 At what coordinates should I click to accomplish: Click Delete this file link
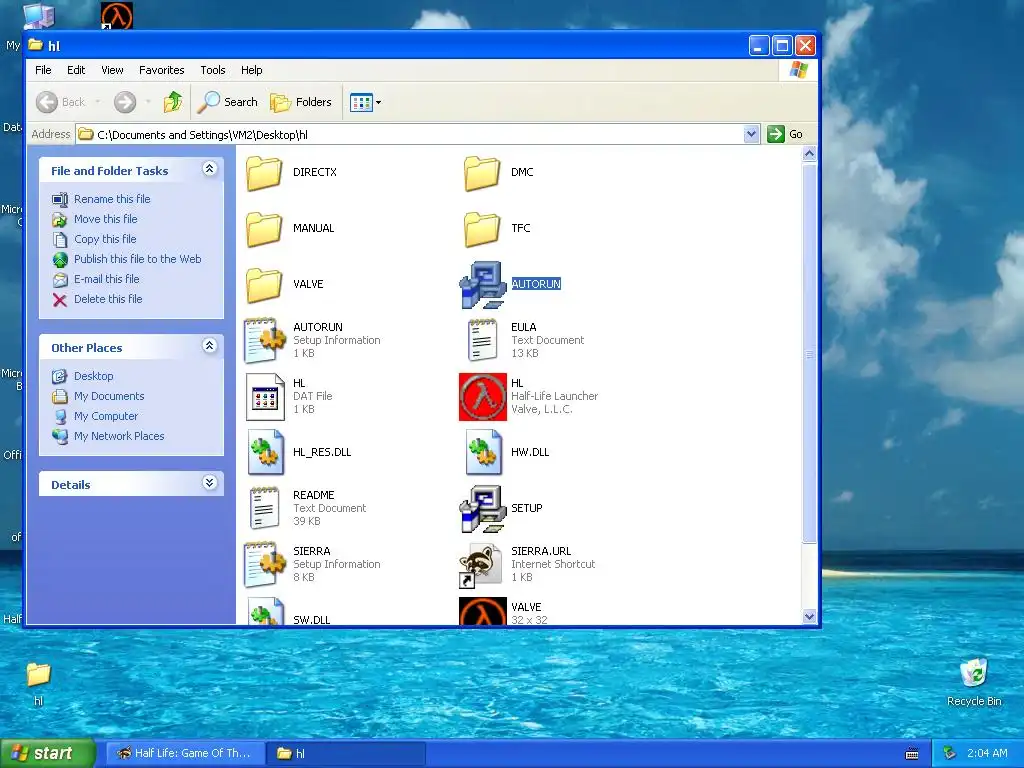[108, 299]
